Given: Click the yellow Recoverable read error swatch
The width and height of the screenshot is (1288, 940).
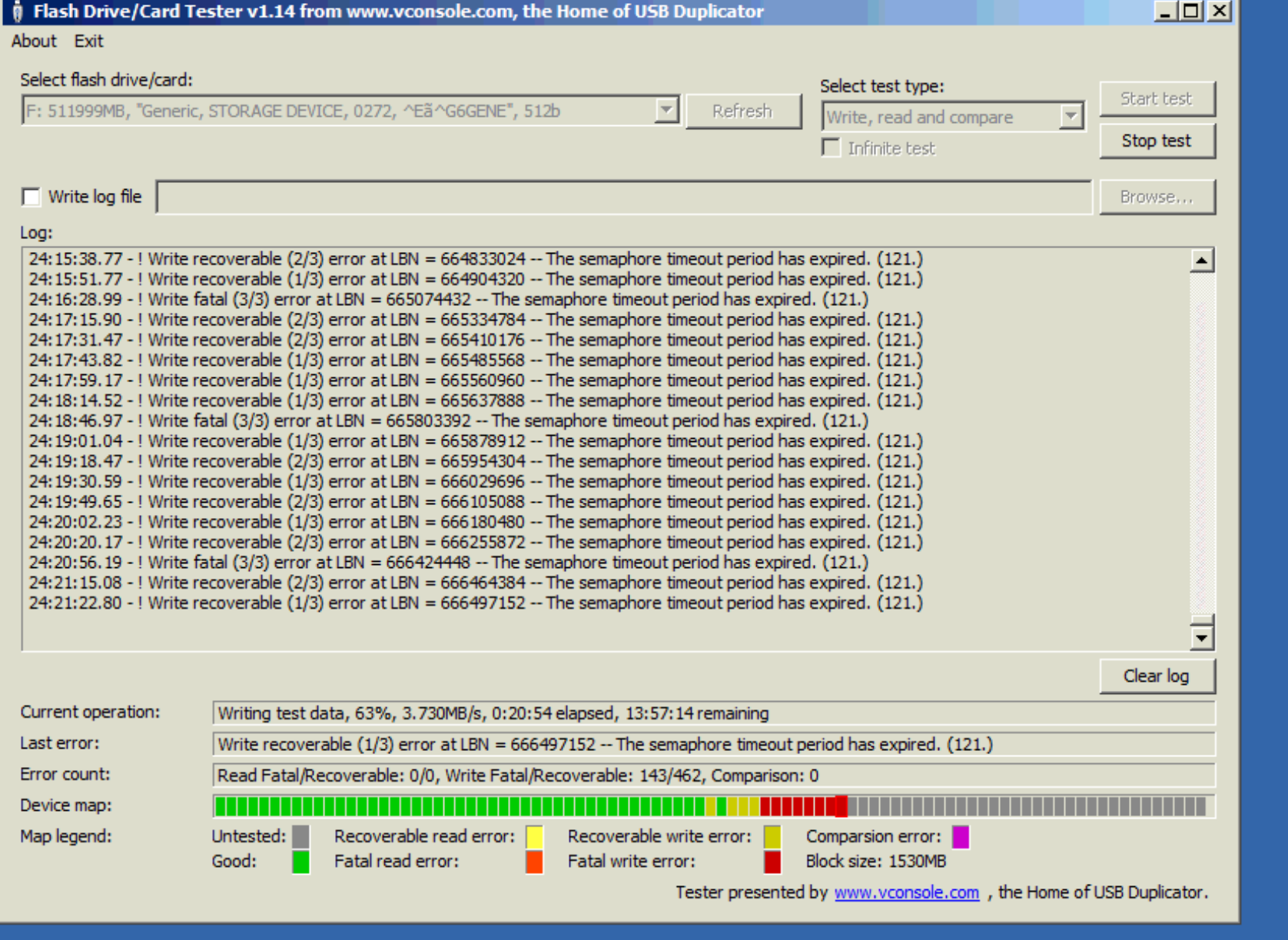Looking at the screenshot, I should (x=535, y=836).
